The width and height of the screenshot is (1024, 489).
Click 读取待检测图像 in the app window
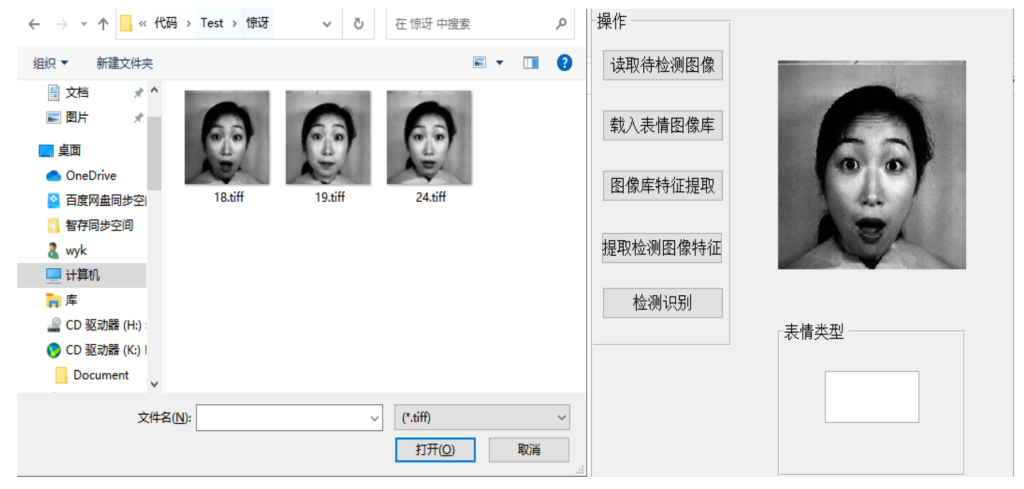tap(662, 65)
